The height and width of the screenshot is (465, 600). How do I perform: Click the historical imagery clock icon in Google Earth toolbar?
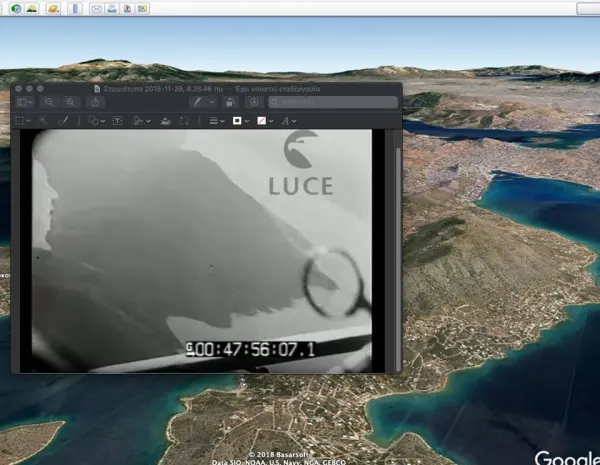16,8
